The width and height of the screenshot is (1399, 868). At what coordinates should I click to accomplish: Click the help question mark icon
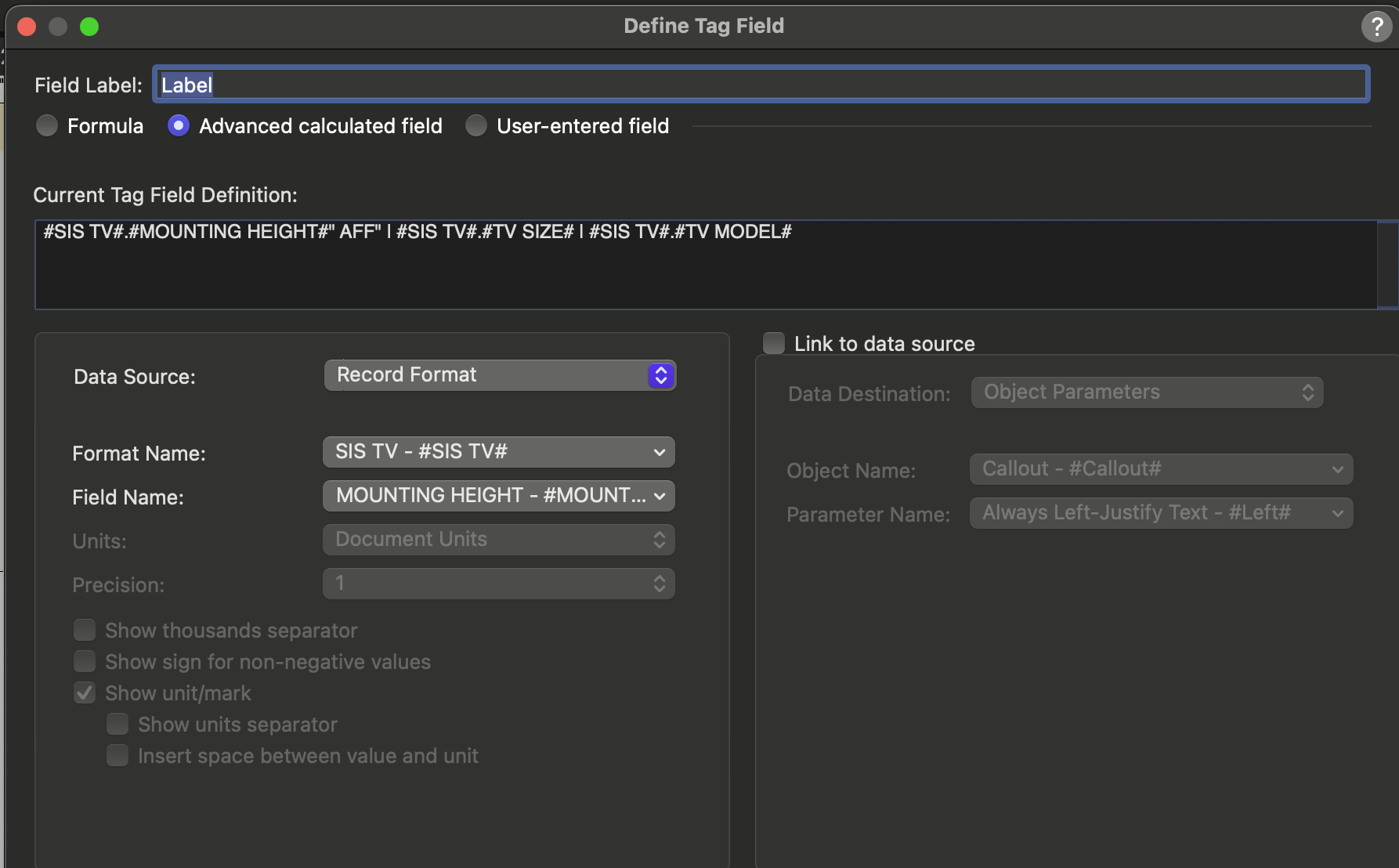pyautogui.click(x=1376, y=27)
